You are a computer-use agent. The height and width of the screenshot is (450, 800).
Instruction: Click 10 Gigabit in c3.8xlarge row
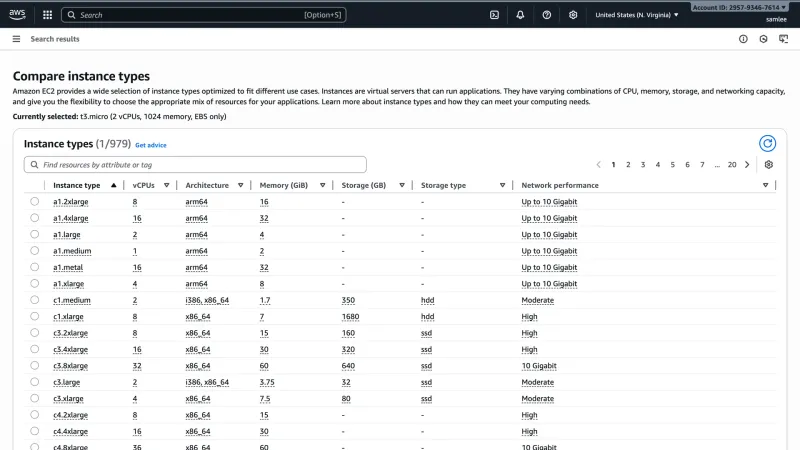point(539,366)
